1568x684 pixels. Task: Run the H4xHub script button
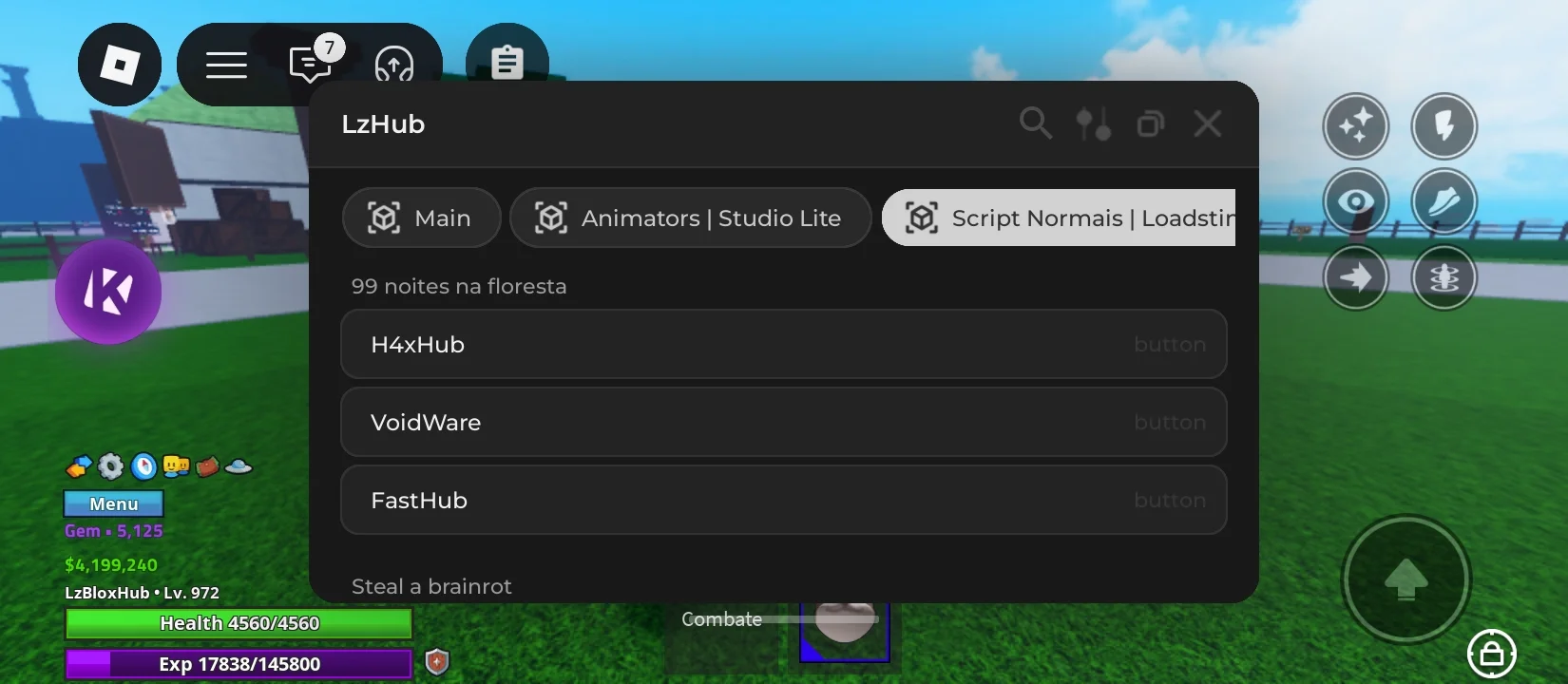pyautogui.click(x=784, y=344)
